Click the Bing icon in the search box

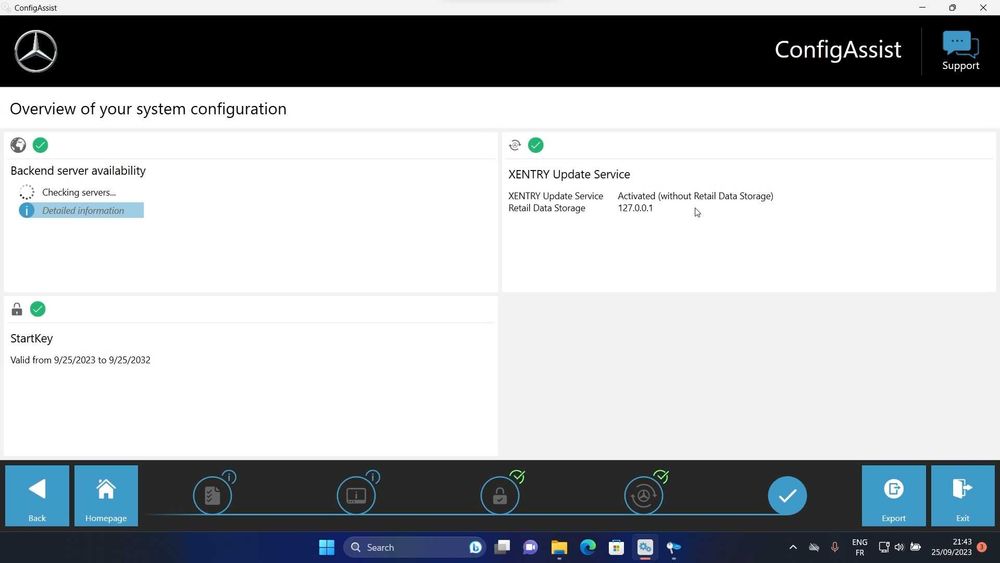pyautogui.click(x=475, y=547)
